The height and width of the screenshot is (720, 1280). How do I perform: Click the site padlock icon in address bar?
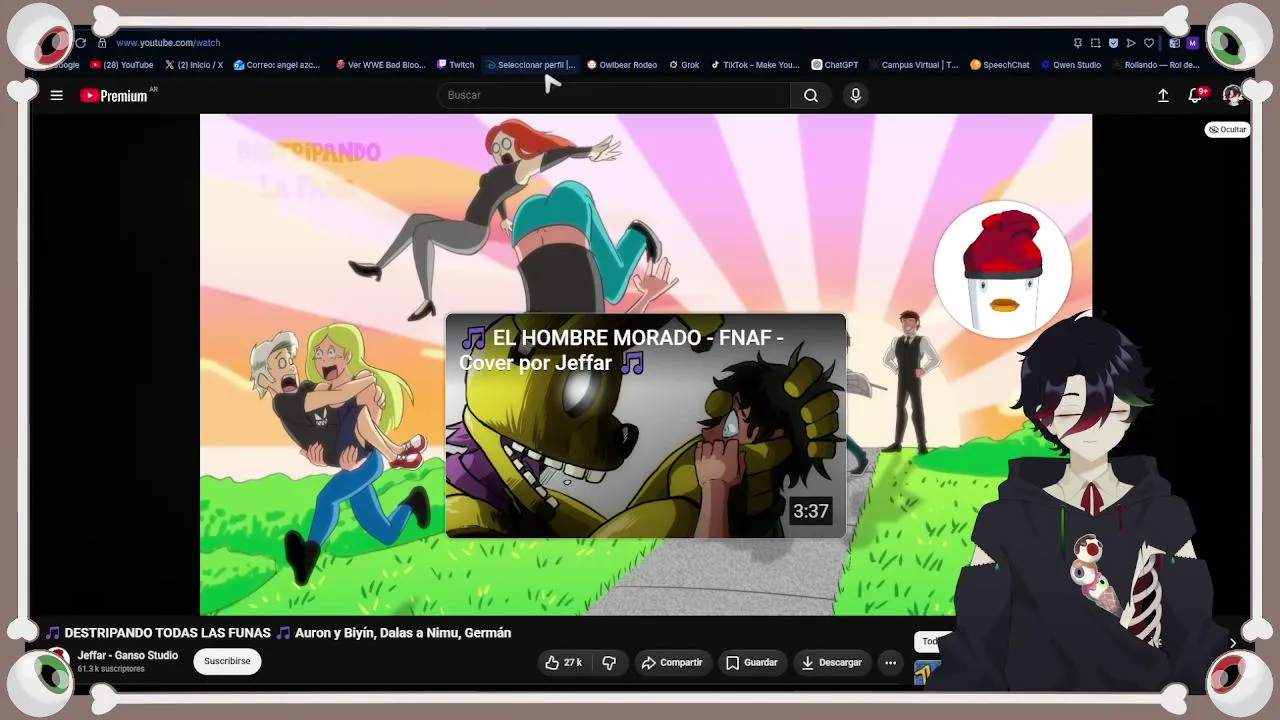[x=102, y=43]
